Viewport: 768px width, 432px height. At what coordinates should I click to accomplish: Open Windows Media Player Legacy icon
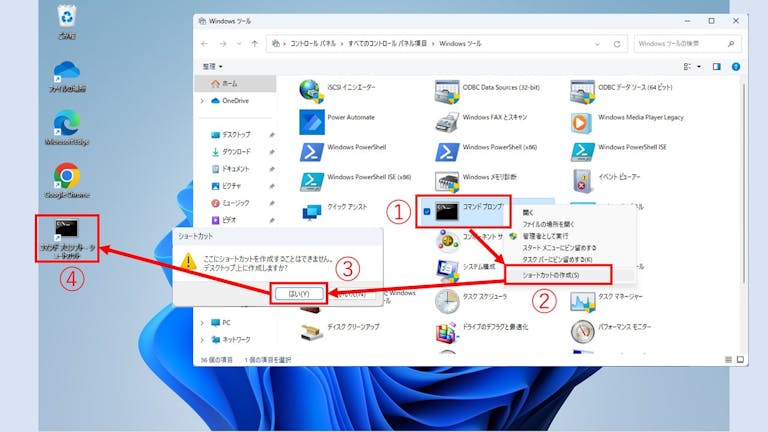point(582,122)
